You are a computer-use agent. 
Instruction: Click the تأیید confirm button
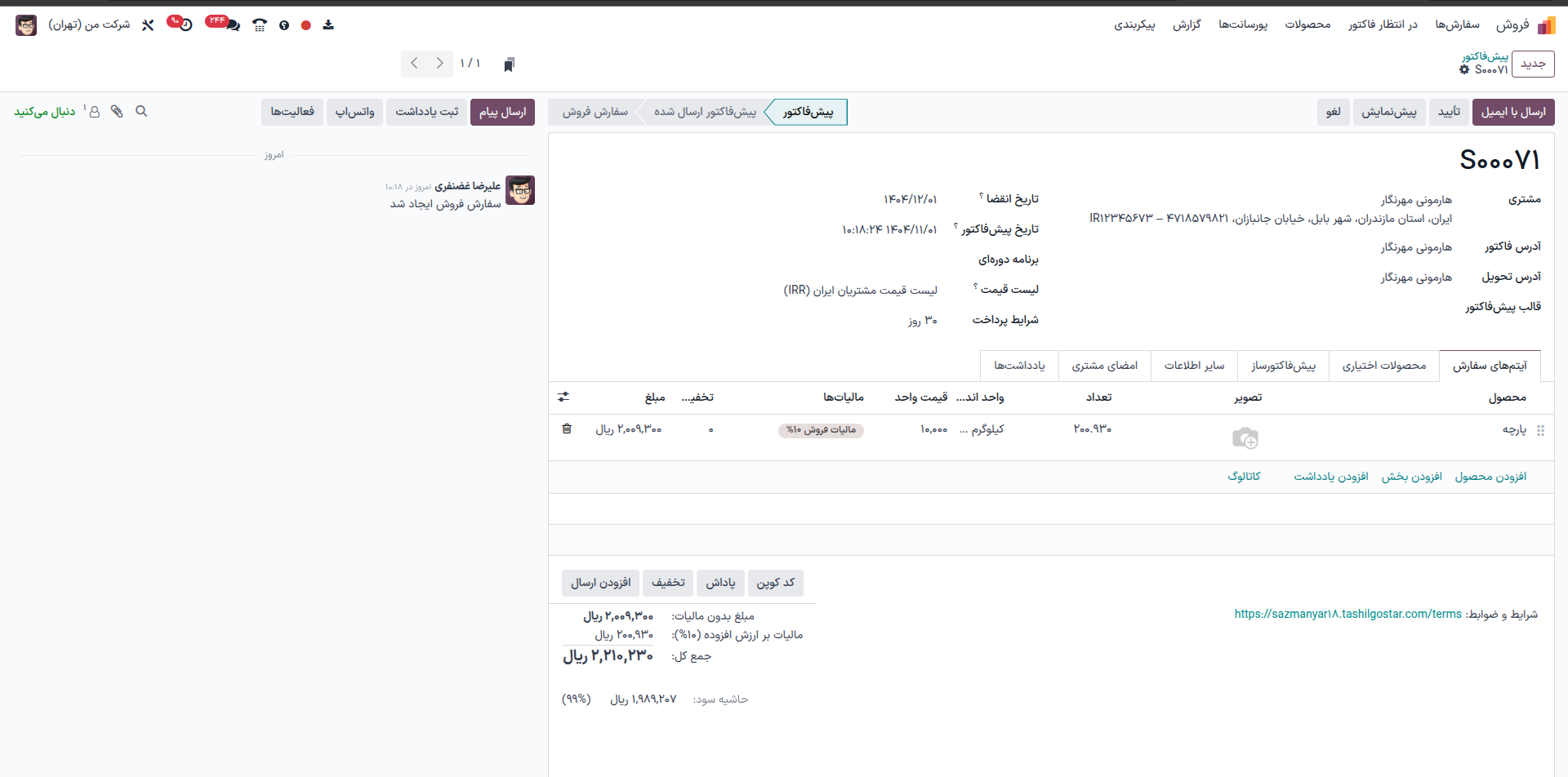click(x=1449, y=112)
